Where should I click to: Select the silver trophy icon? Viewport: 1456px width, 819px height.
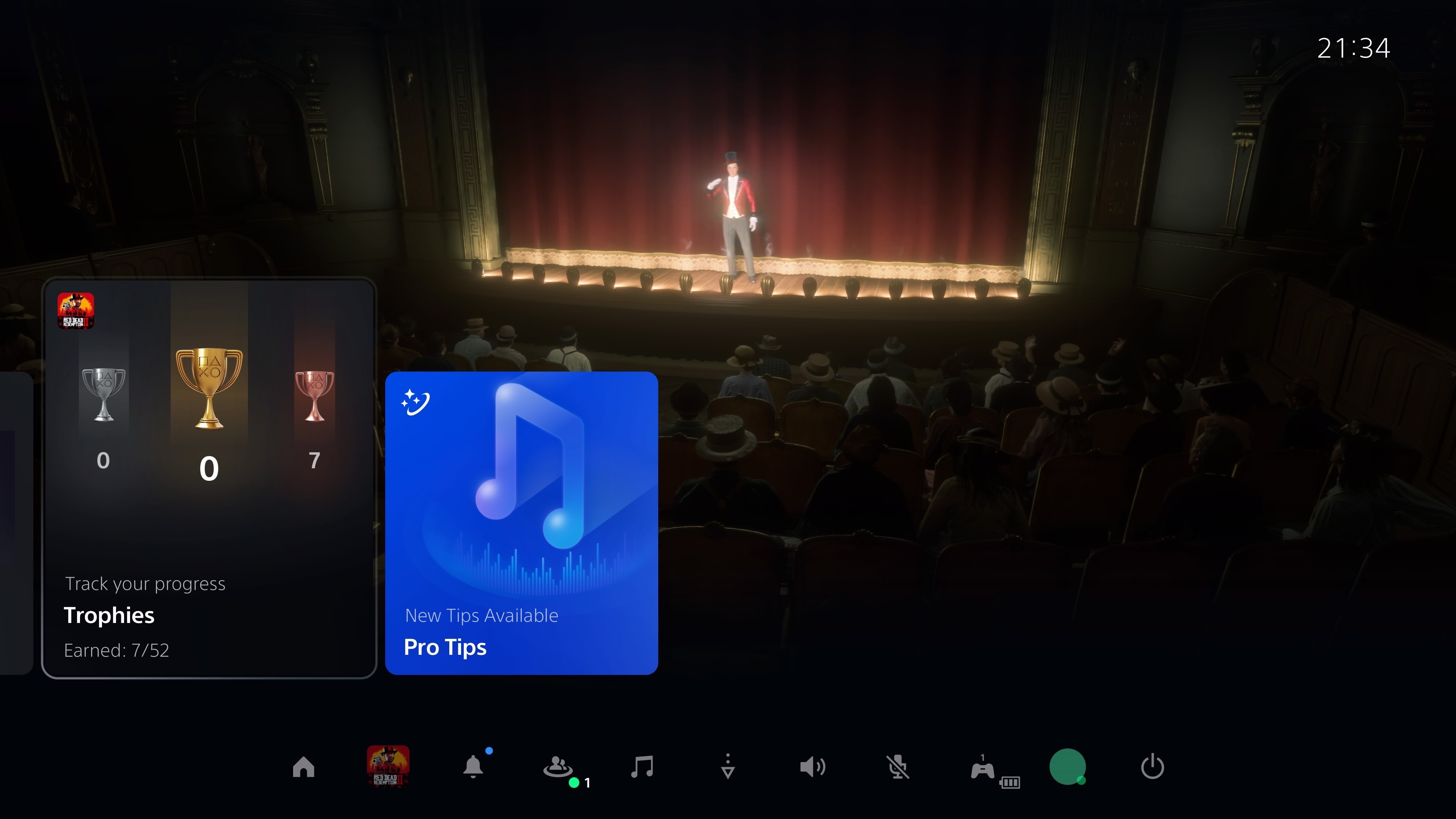click(x=104, y=394)
